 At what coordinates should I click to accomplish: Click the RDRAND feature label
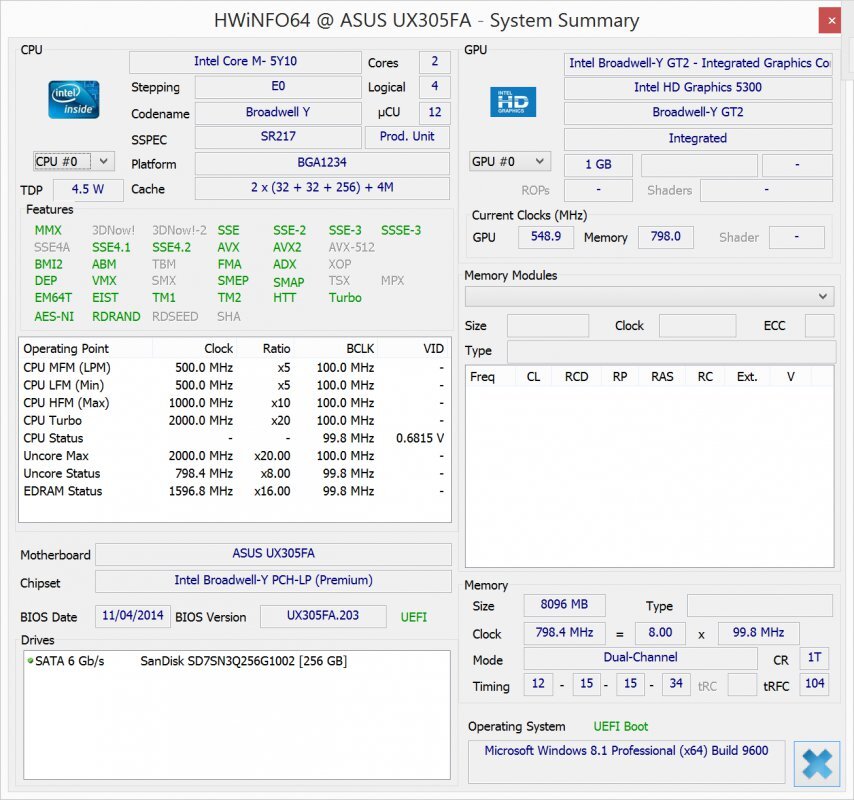[x=116, y=317]
